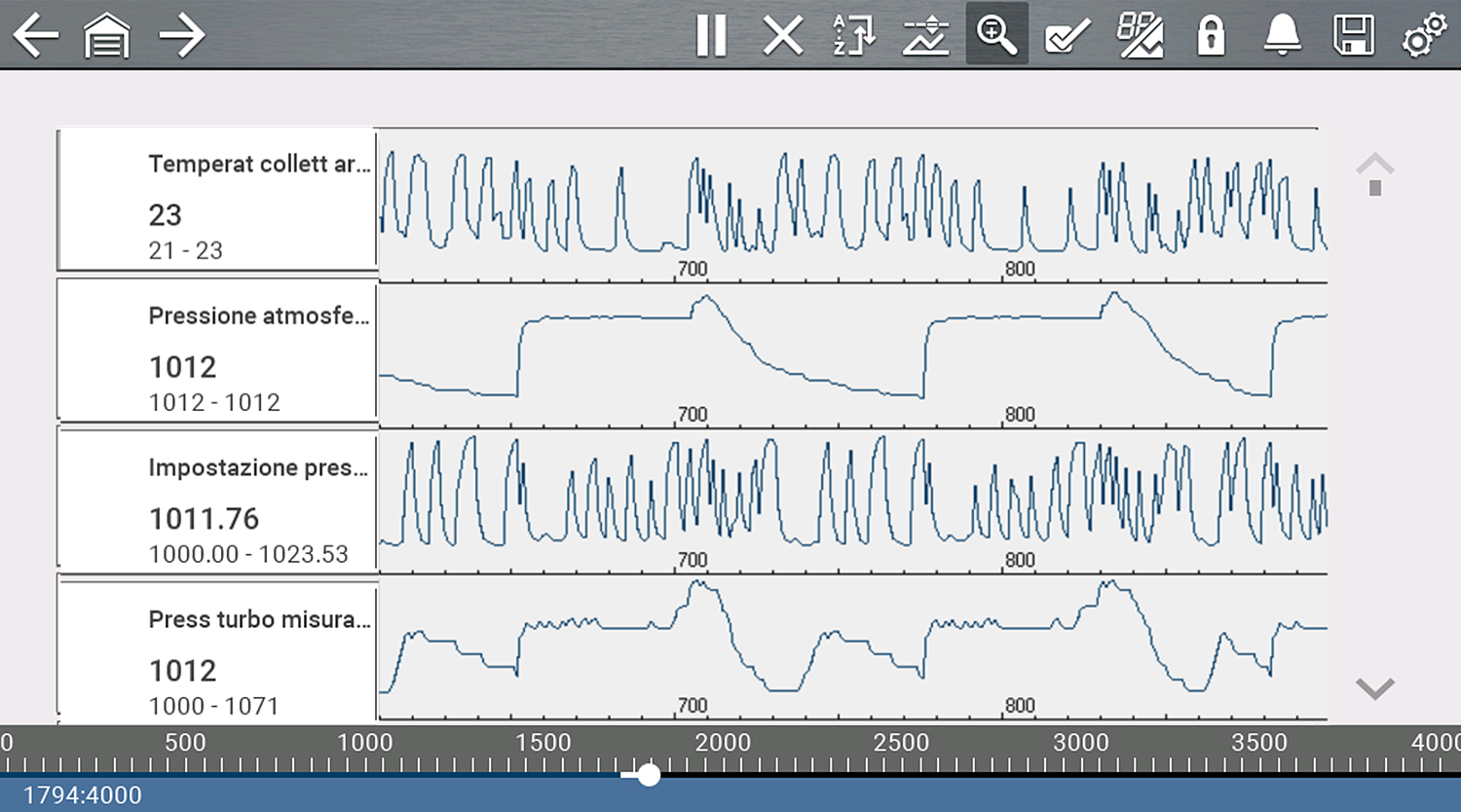Go forward with the right arrow icon
The height and width of the screenshot is (812, 1461).
(181, 36)
